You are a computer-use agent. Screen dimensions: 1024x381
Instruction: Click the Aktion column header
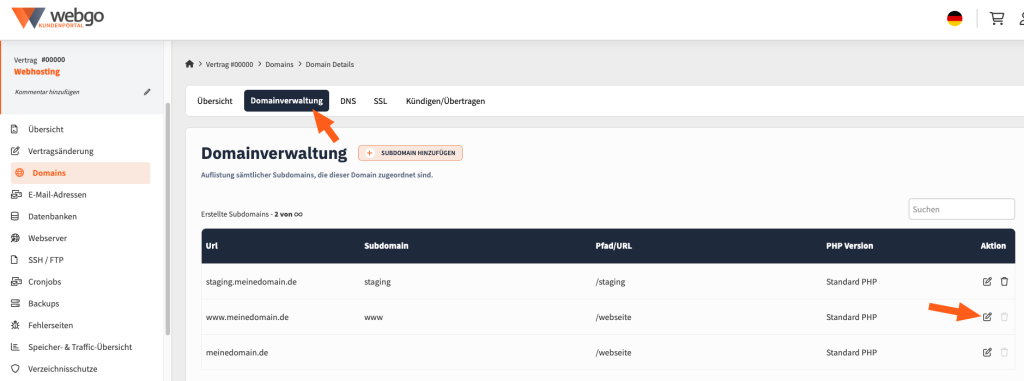pos(993,246)
